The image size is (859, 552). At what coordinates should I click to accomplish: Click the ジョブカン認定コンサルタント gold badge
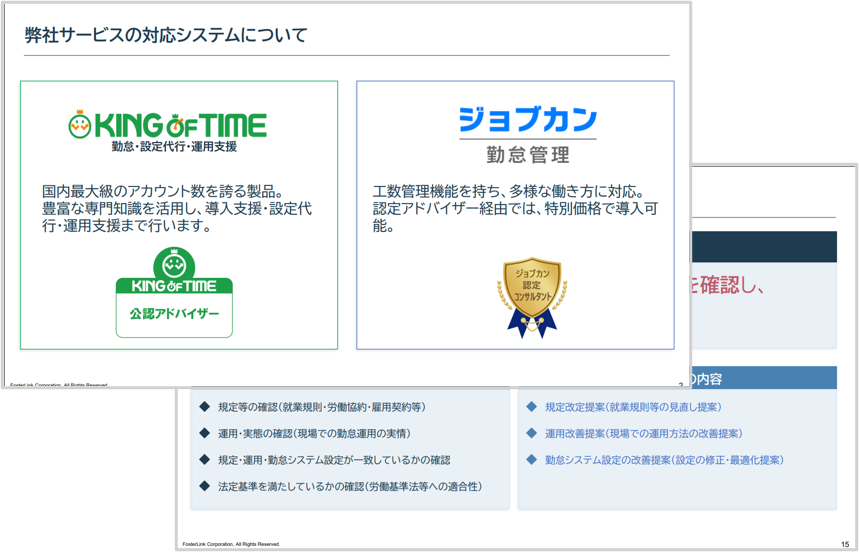tap(532, 296)
